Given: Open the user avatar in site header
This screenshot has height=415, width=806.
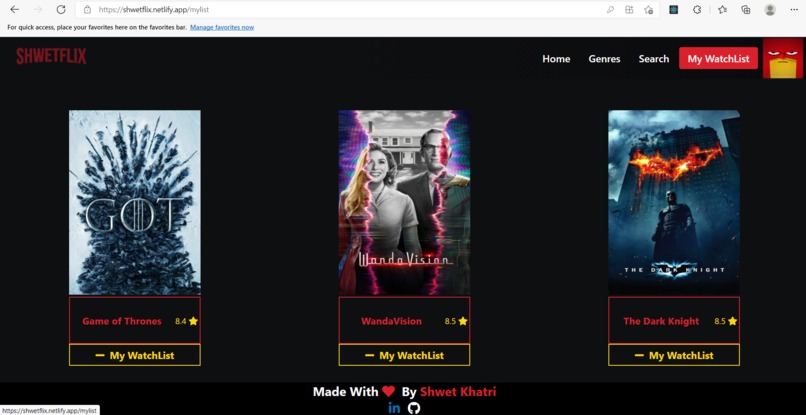Looking at the screenshot, I should [783, 58].
